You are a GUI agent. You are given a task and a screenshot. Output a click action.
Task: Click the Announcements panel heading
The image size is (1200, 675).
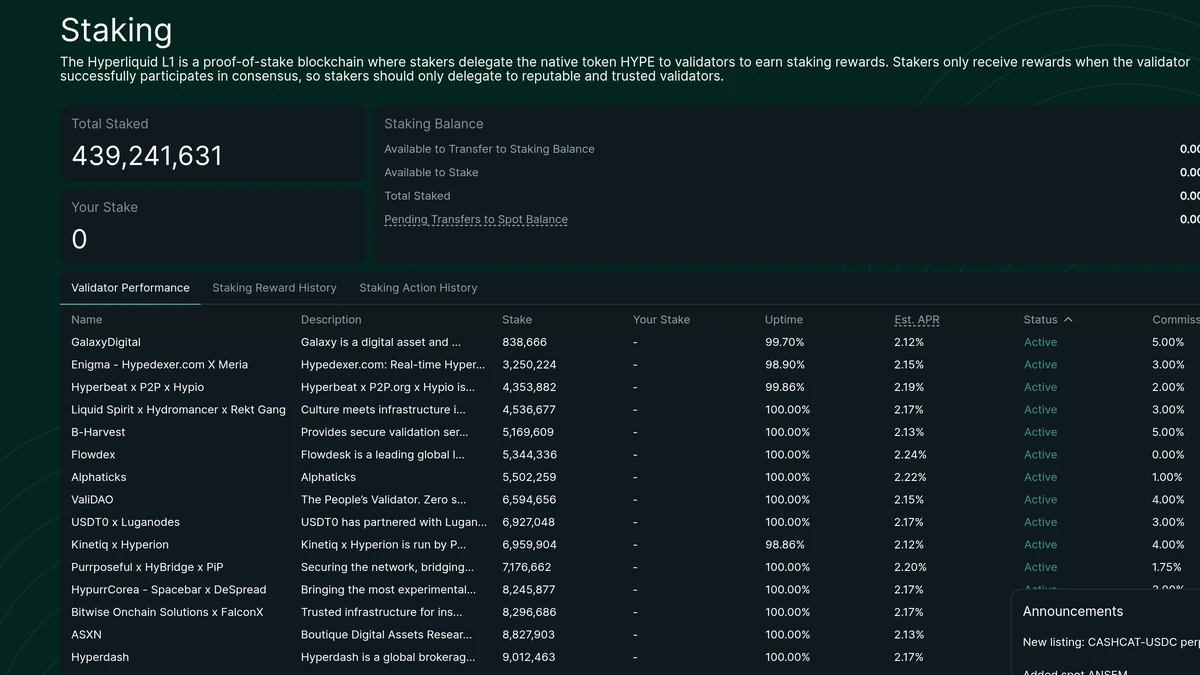pos(1073,611)
